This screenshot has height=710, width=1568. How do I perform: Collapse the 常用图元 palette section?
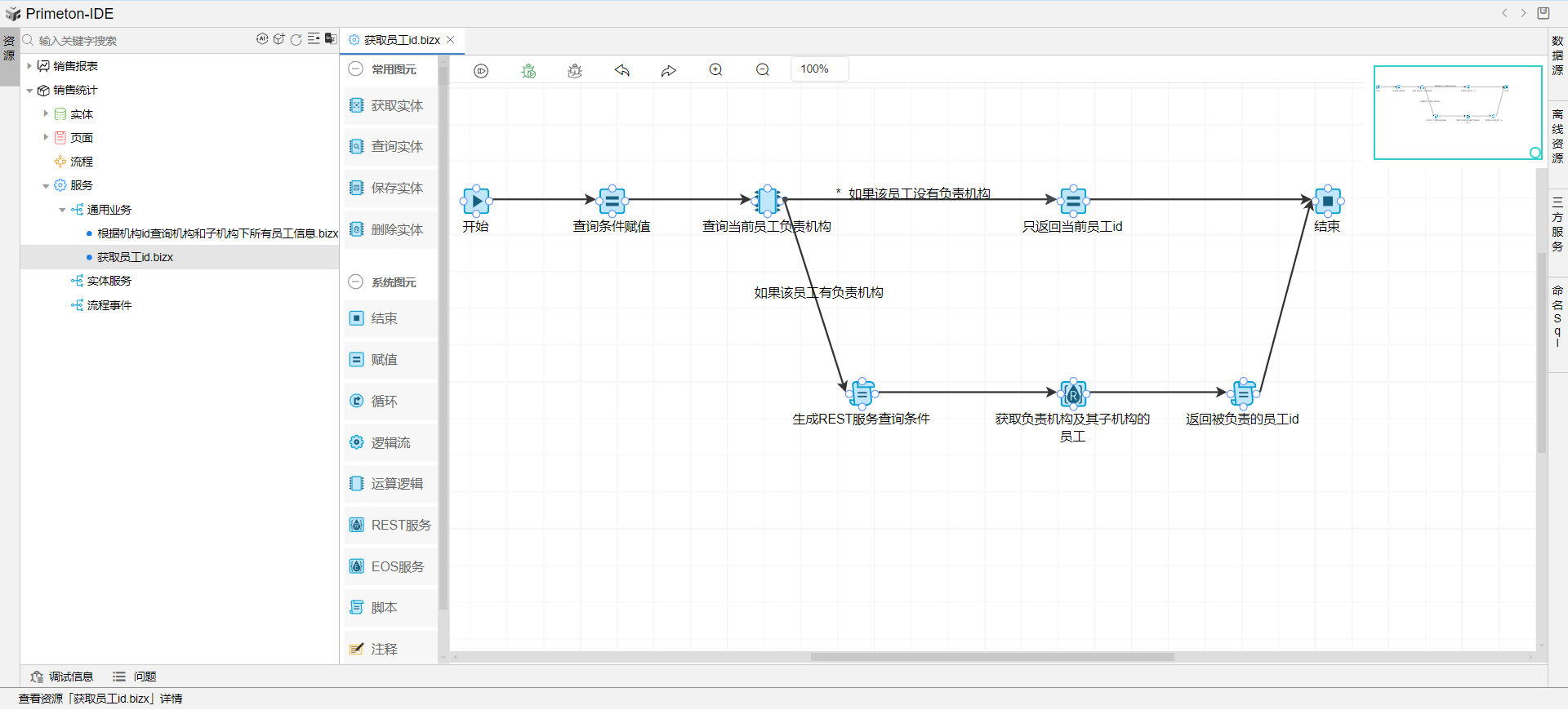355,69
